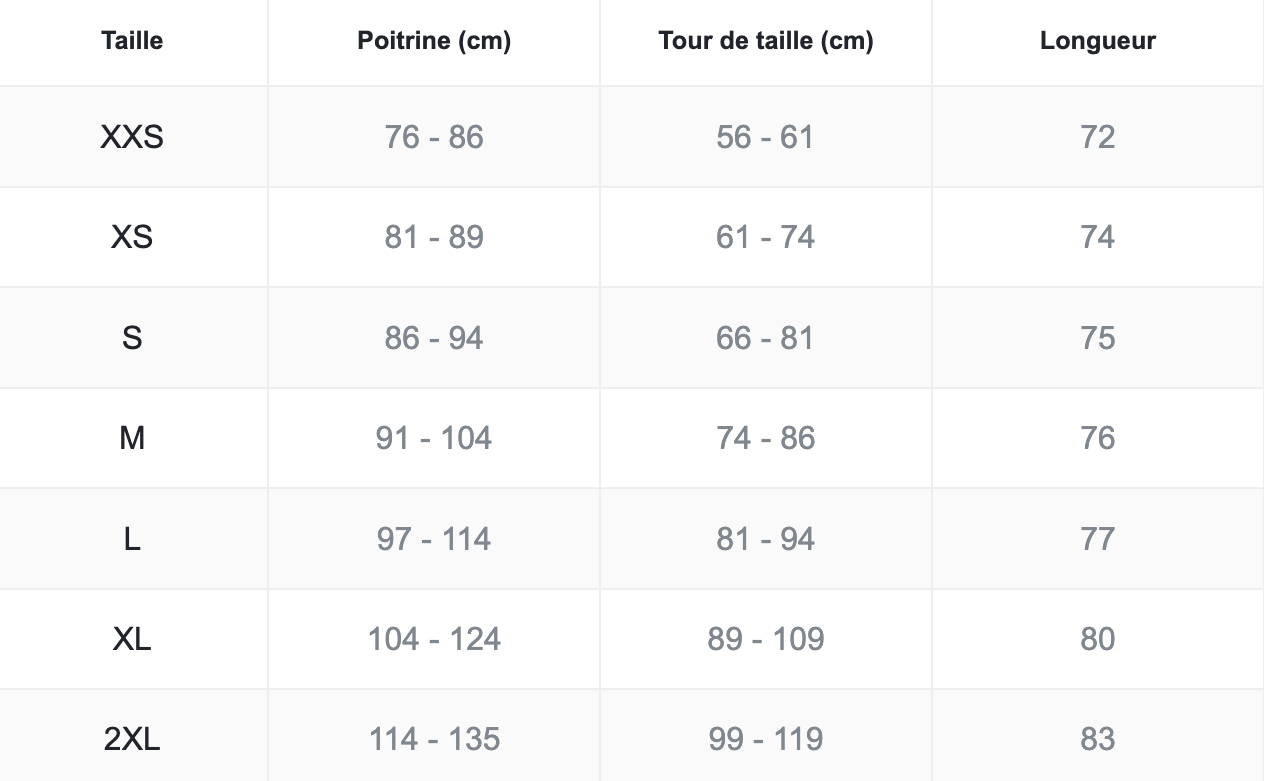
Task: Click chest value 76 - 86
Action: click(x=434, y=137)
